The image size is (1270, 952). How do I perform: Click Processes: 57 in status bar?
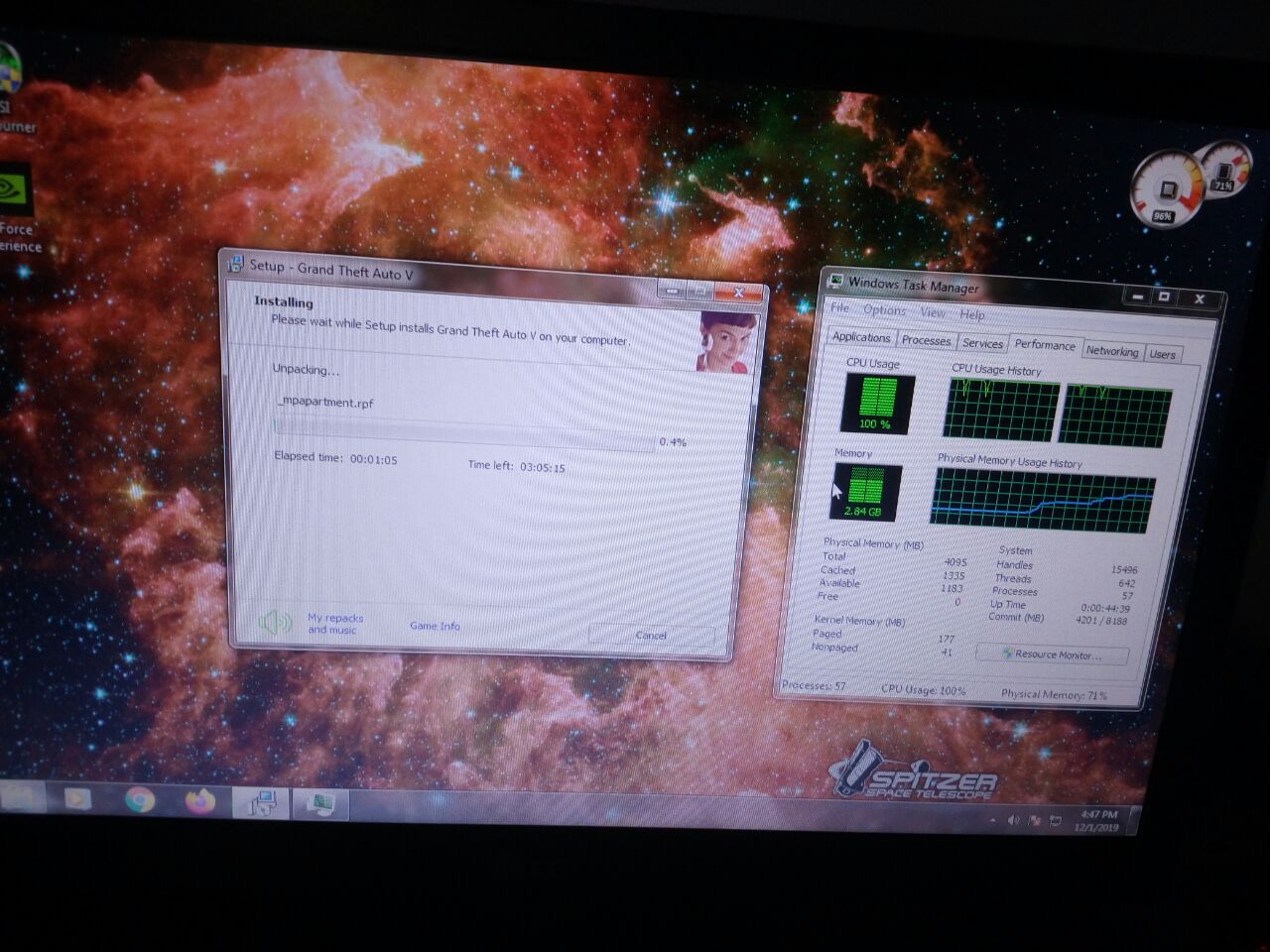pos(814,685)
